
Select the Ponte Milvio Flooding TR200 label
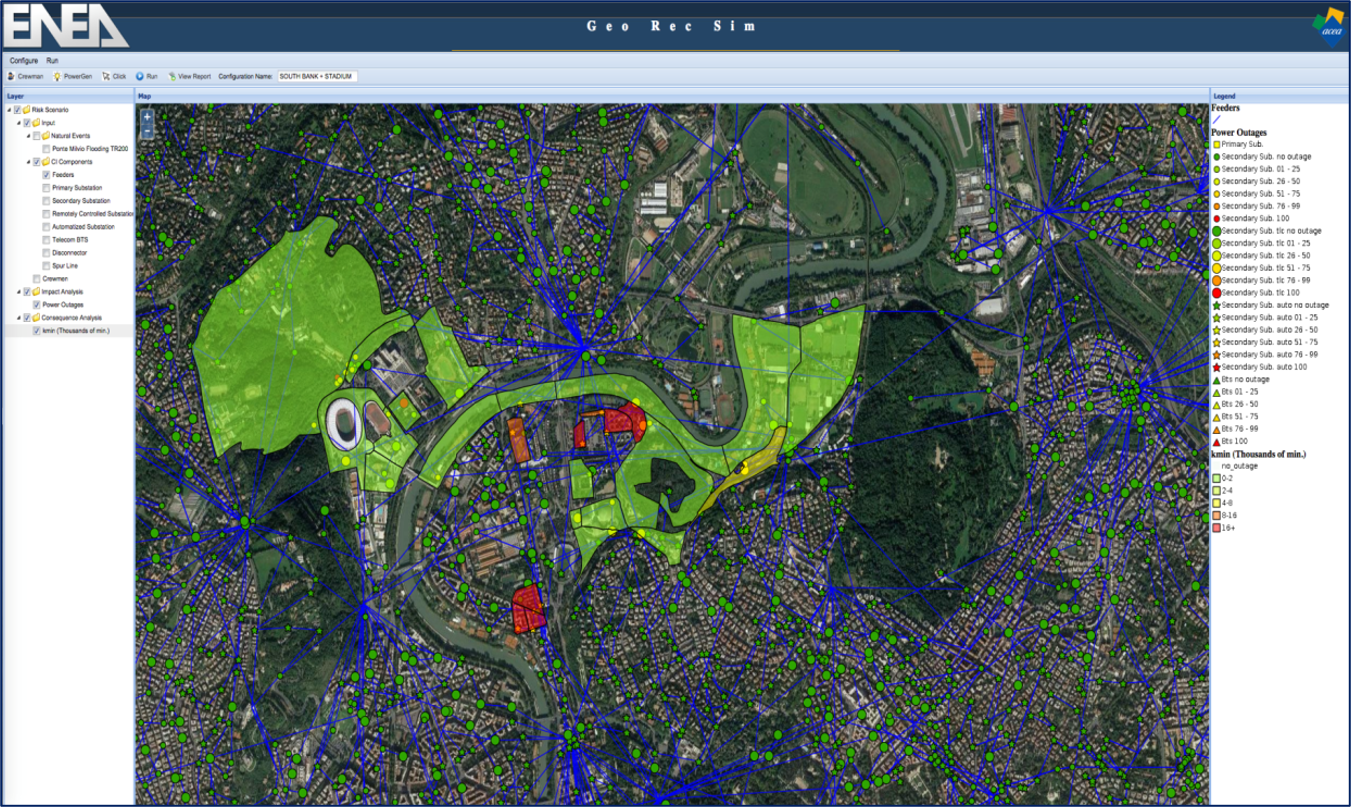[90, 149]
